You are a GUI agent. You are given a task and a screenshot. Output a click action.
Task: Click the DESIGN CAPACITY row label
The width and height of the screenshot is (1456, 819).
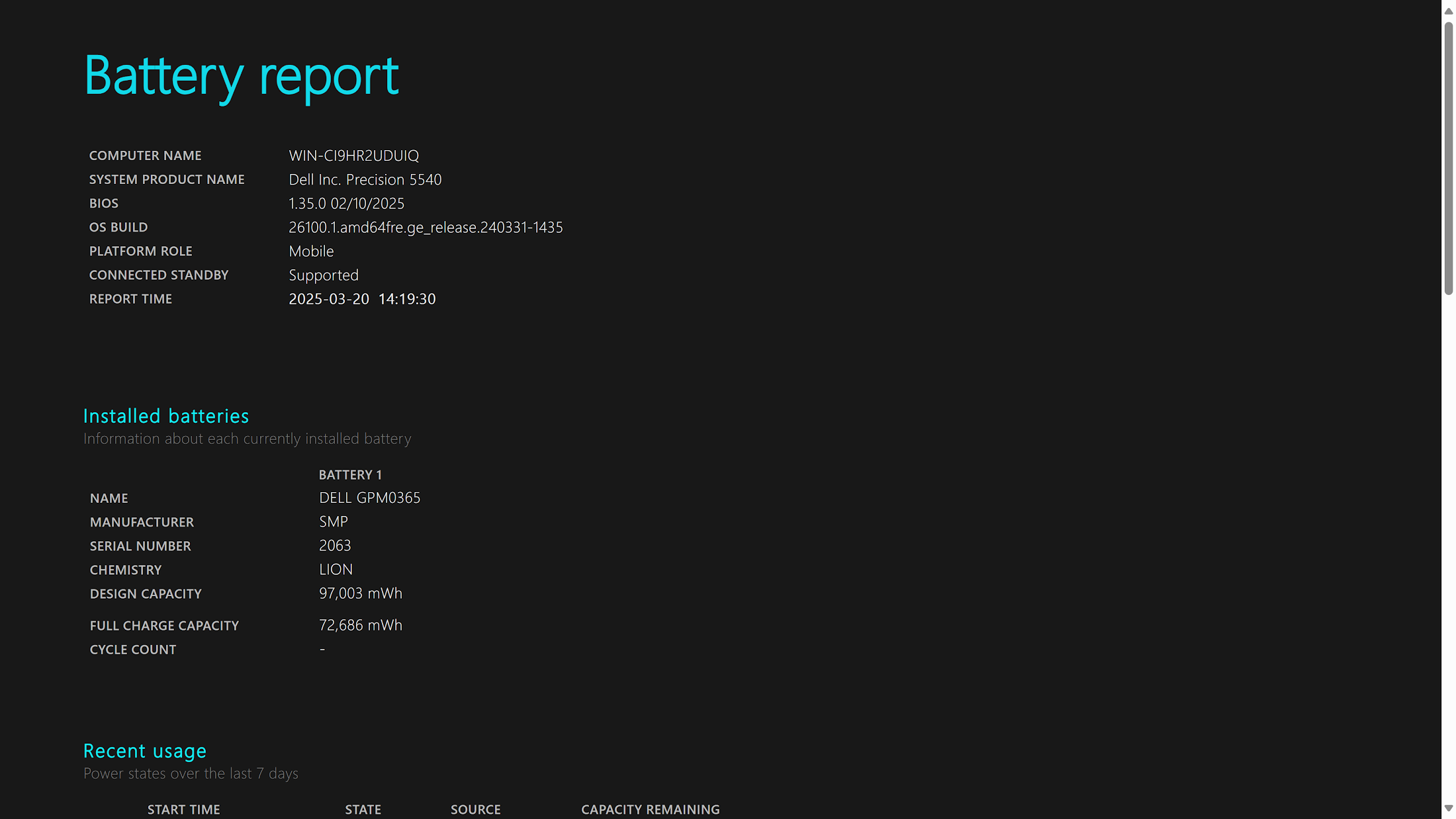(146, 593)
